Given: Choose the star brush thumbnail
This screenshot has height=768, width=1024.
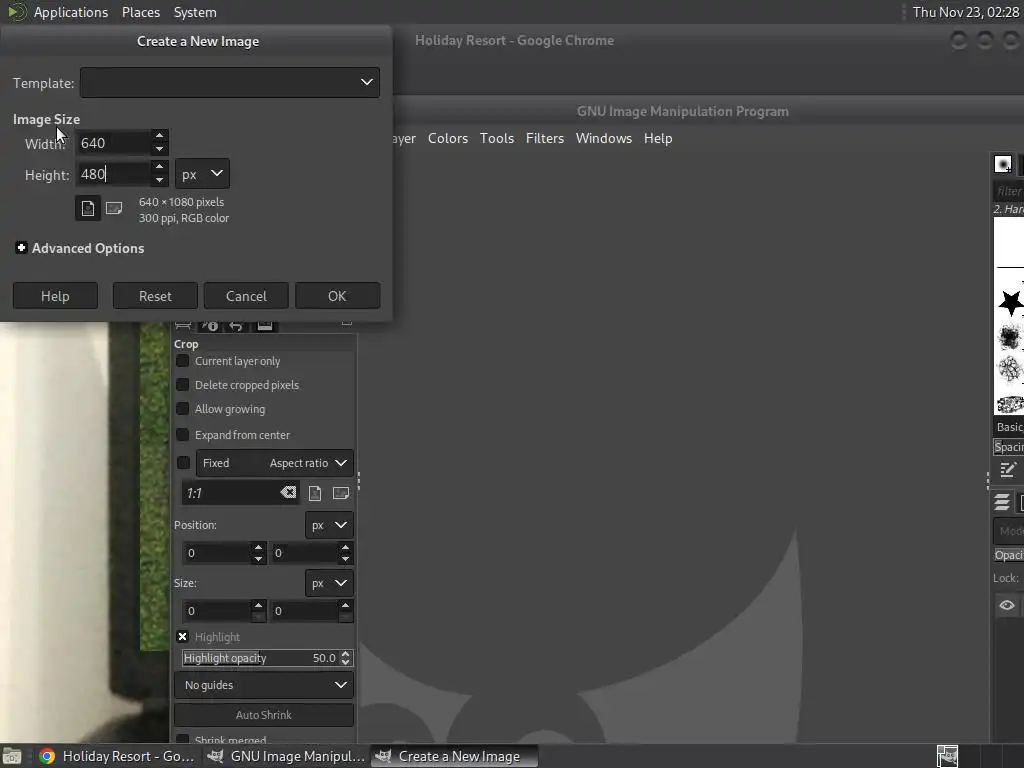Looking at the screenshot, I should click(x=1010, y=302).
